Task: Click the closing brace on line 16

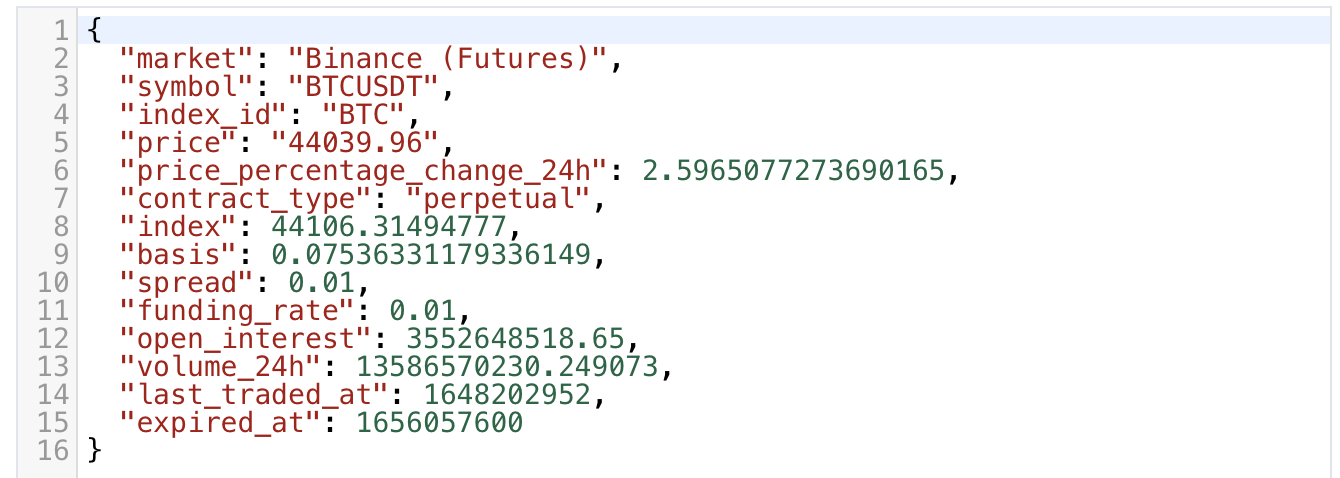Action: [93, 451]
